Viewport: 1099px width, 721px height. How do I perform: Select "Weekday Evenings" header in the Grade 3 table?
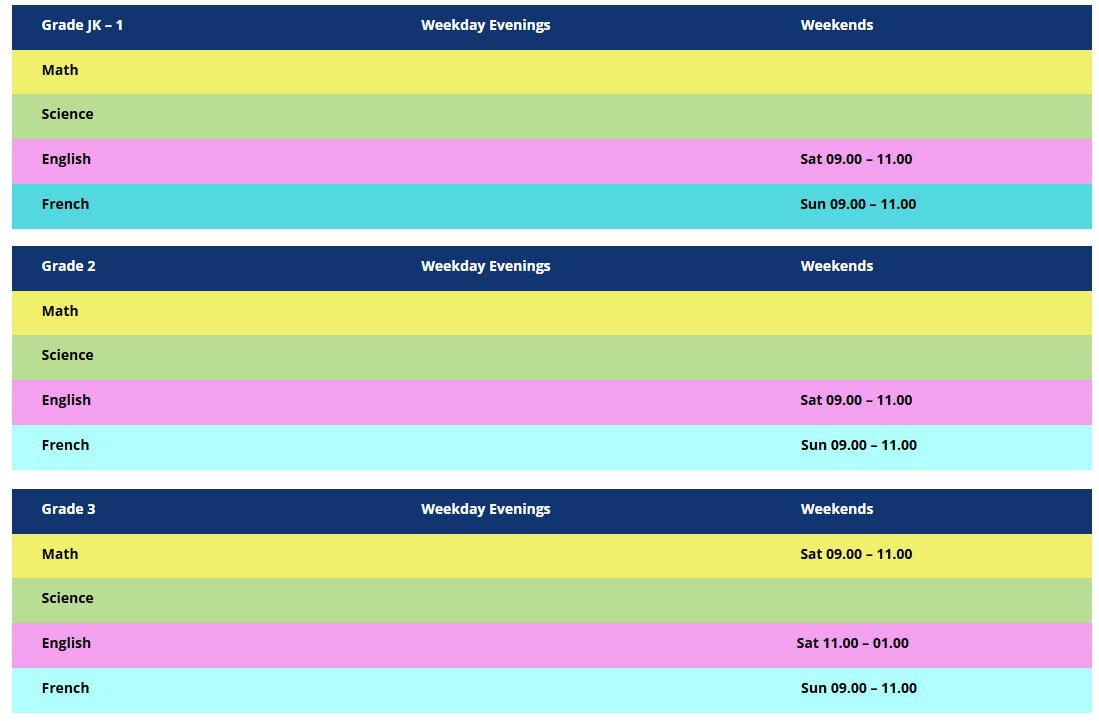tap(485, 509)
